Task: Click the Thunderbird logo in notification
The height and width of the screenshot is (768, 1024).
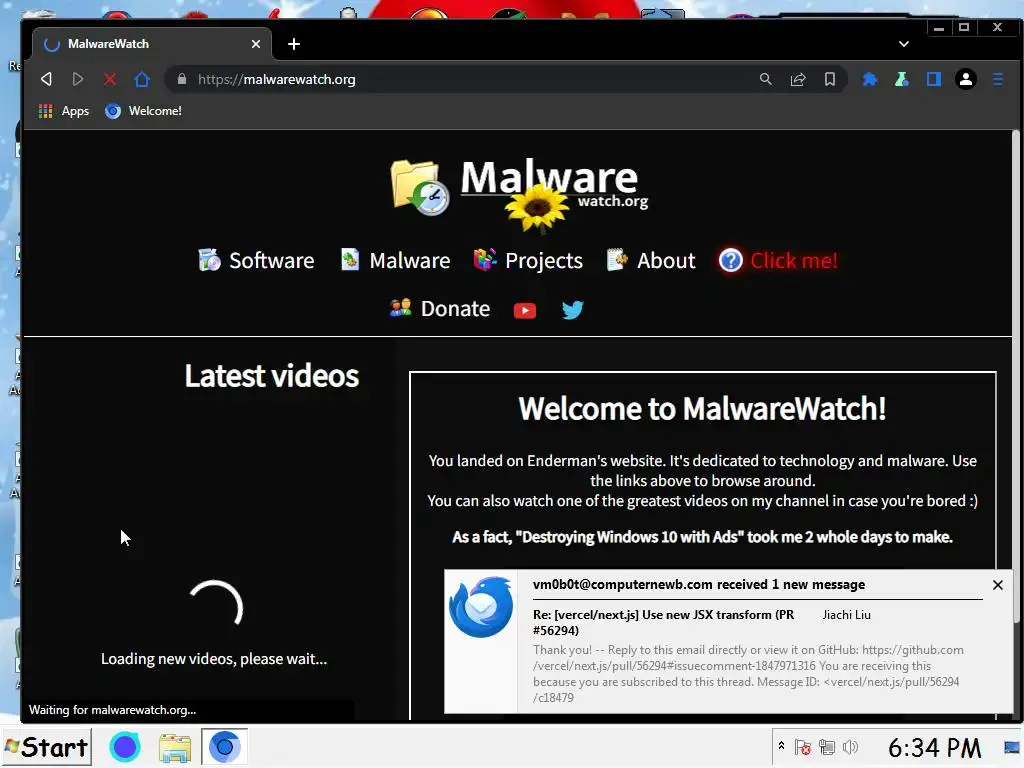Action: coord(481,607)
